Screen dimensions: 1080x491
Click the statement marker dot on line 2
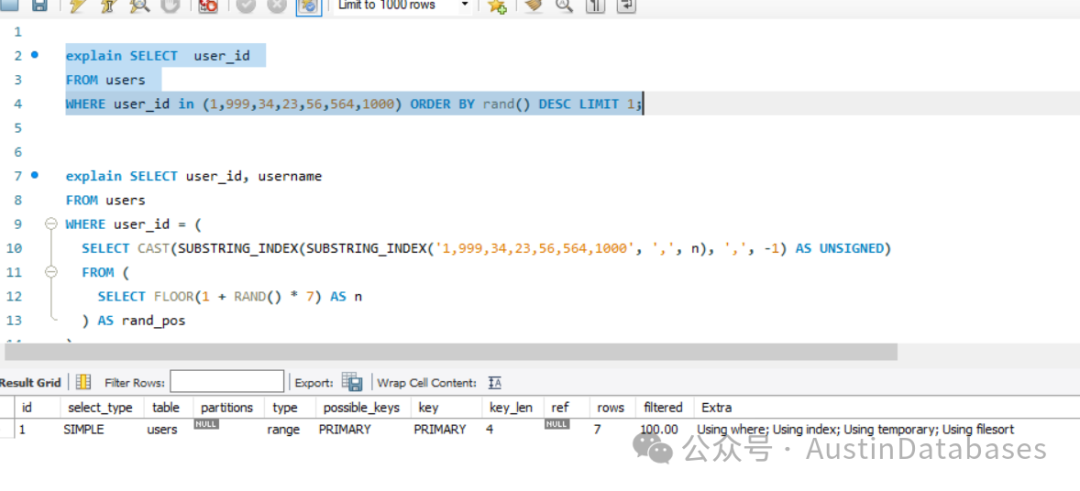(x=35, y=54)
